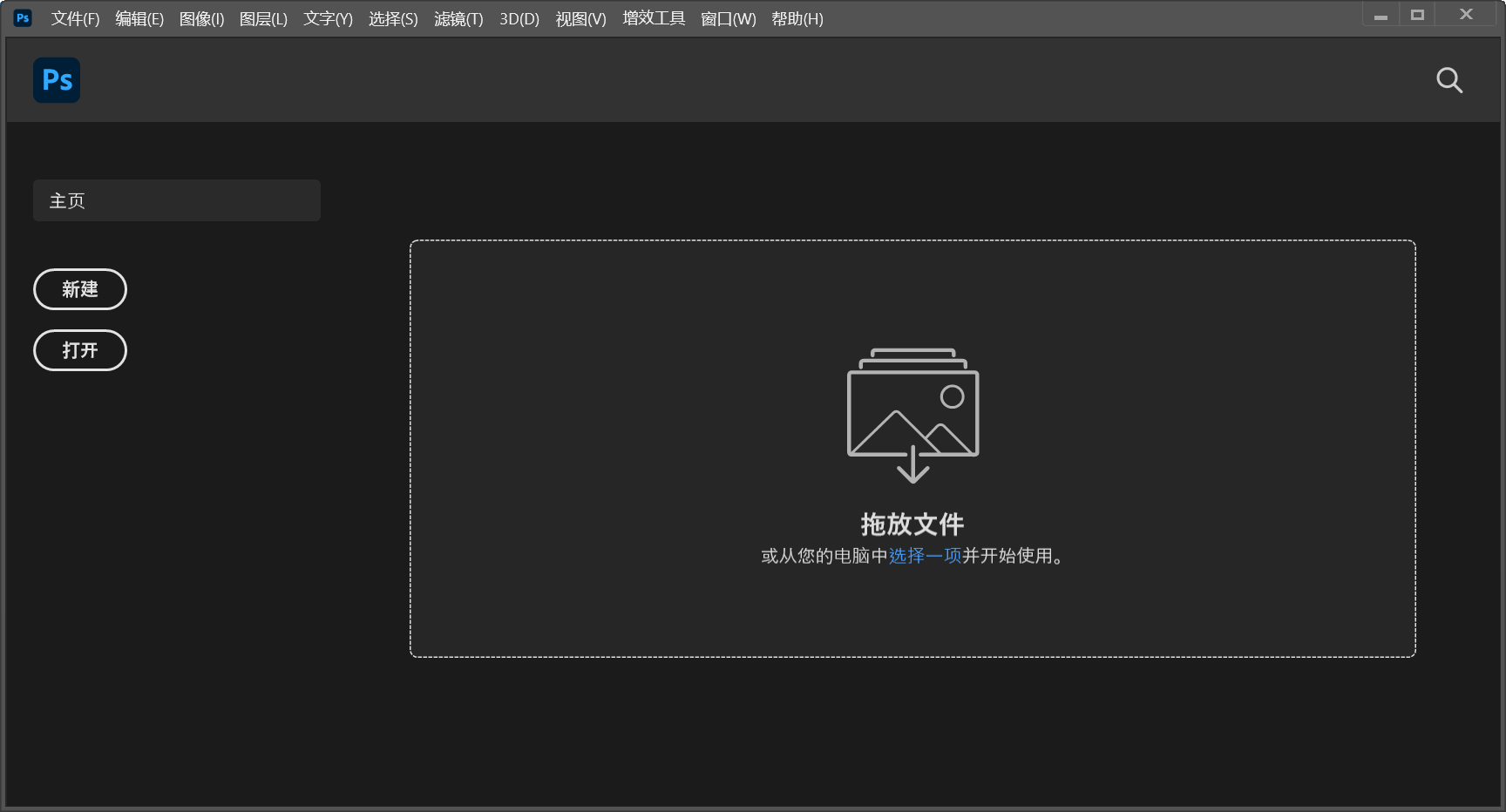Open search with the magnifier icon

click(1448, 80)
